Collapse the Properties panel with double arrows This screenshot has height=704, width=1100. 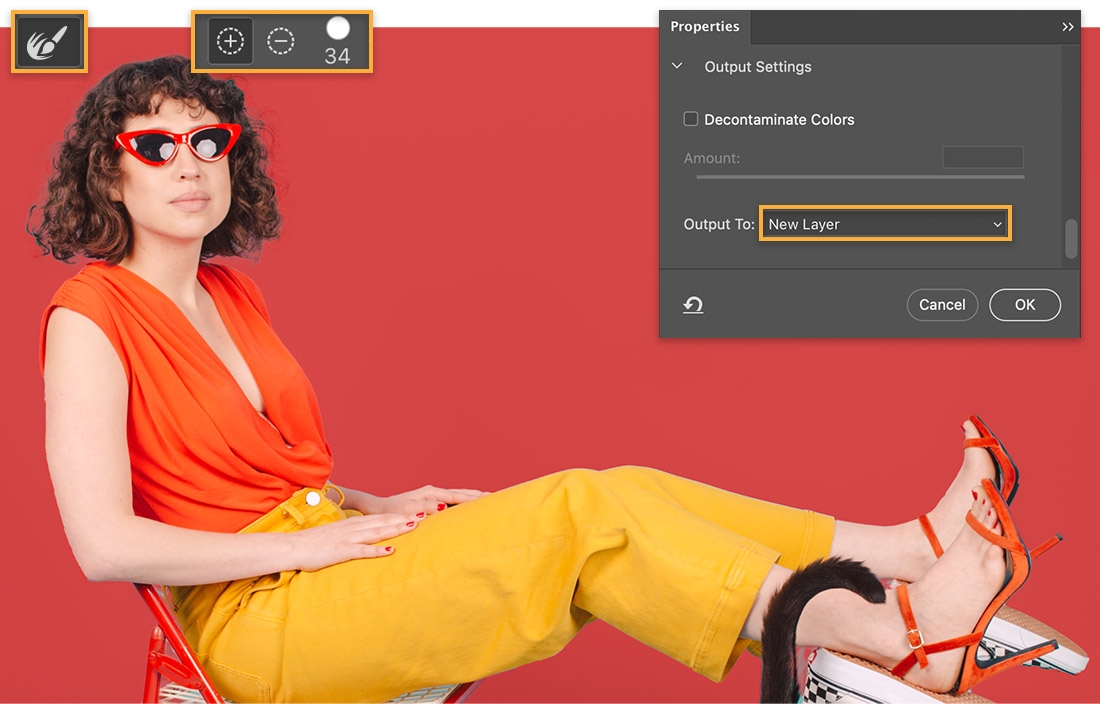(1067, 27)
